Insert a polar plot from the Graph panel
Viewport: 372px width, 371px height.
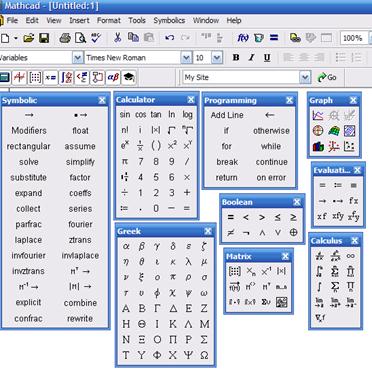[x=318, y=131]
